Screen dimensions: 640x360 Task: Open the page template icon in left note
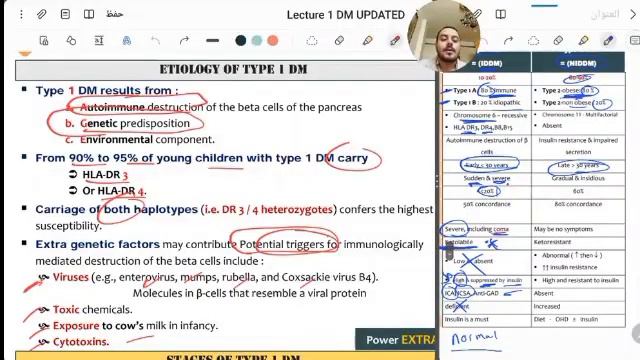point(65,14)
